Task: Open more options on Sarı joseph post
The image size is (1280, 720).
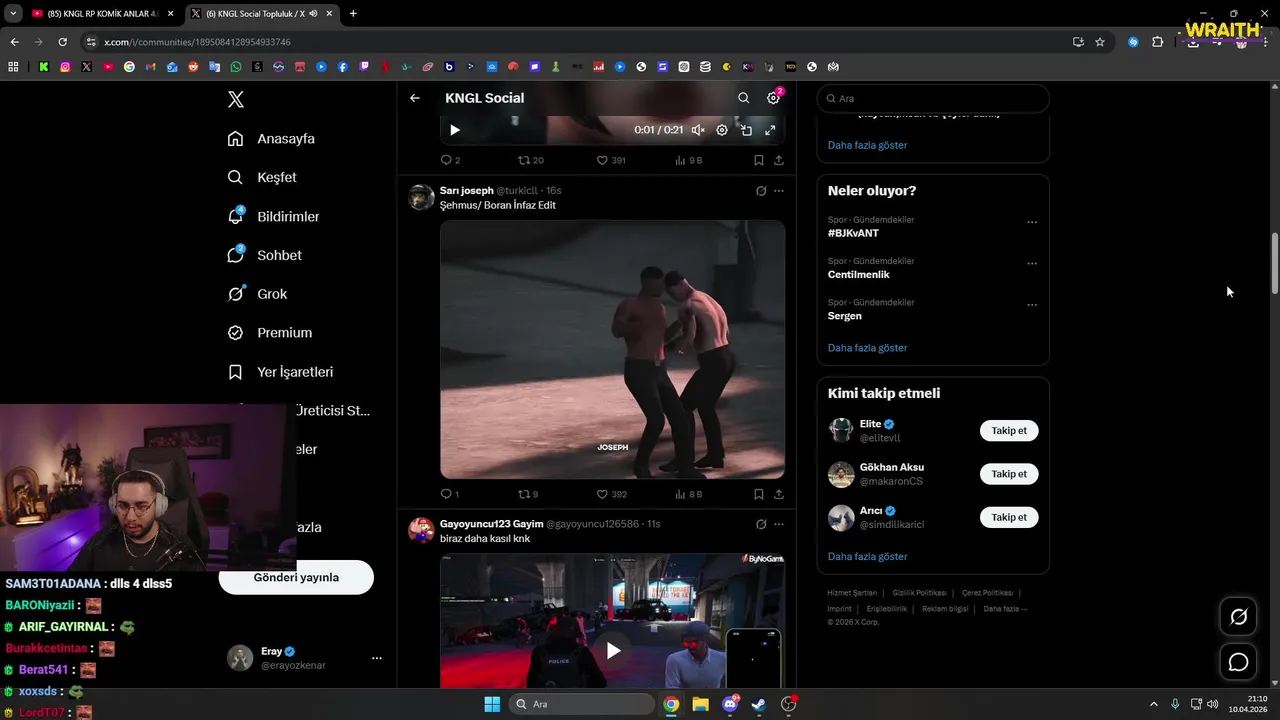Action: pos(779,191)
